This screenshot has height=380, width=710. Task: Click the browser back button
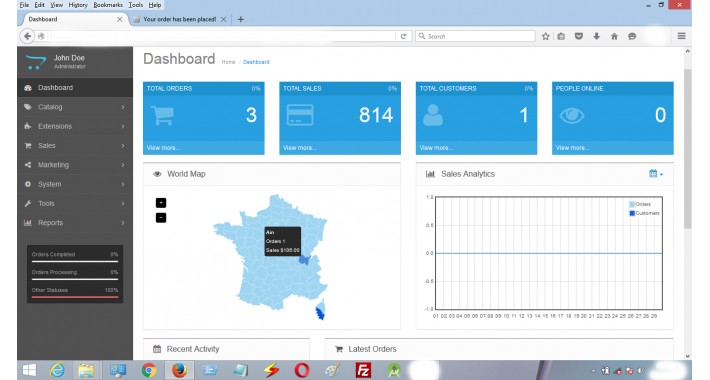[28, 36]
